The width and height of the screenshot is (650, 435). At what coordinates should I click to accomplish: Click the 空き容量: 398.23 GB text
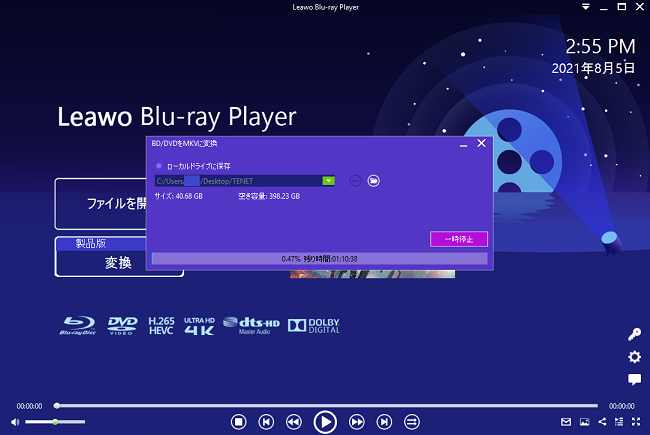[269, 196]
